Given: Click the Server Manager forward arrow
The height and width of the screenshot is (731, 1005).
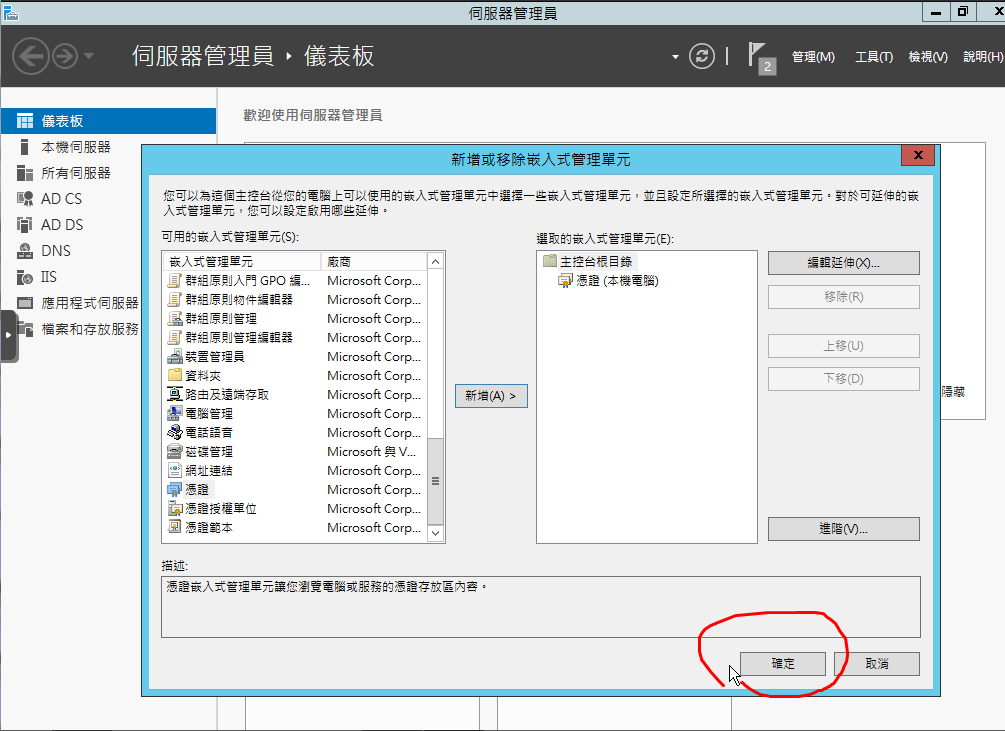Looking at the screenshot, I should click(x=65, y=56).
